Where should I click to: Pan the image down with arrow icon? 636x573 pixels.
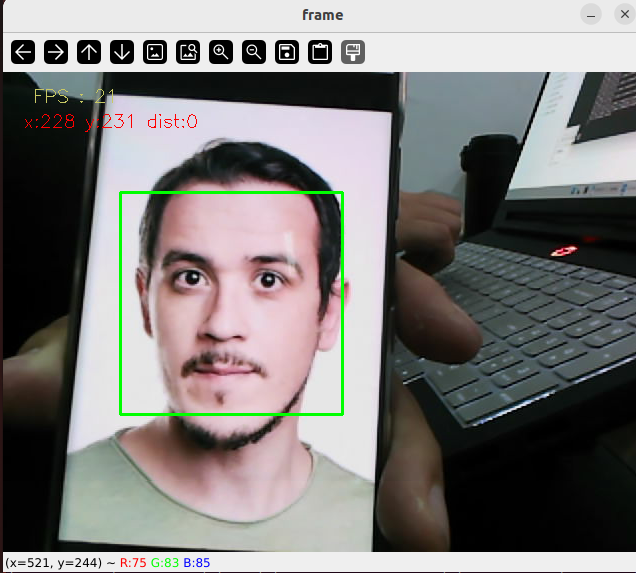pos(122,52)
